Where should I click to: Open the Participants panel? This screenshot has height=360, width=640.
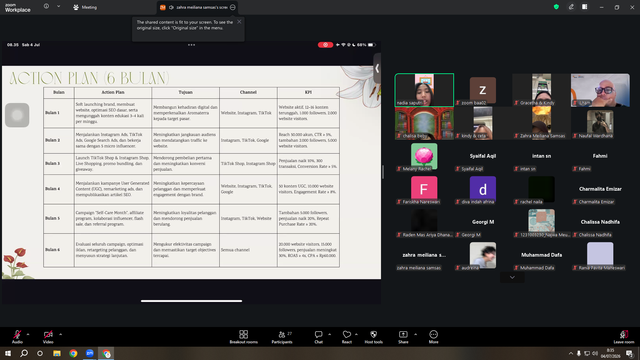282,337
